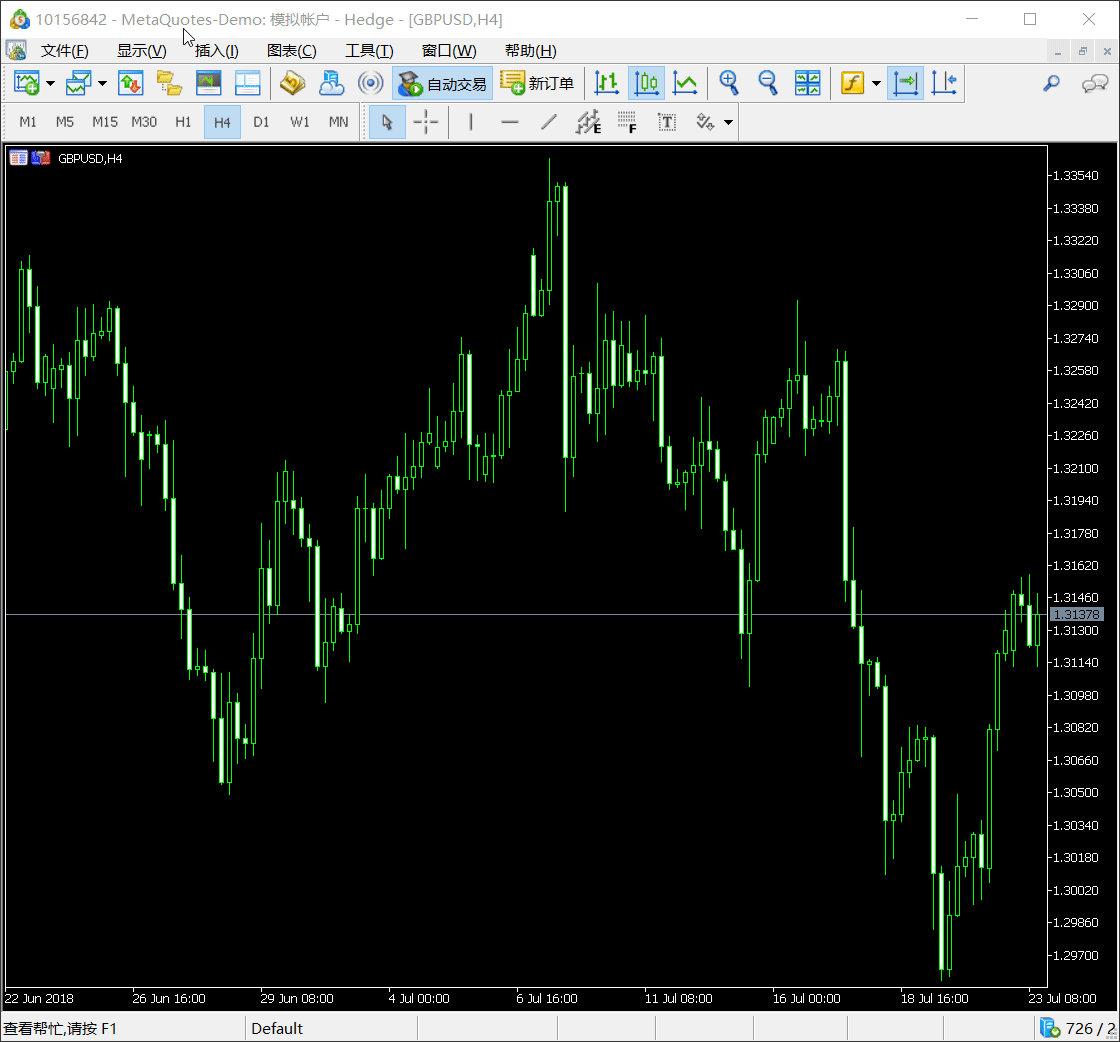Open the Data Window monitor icon
Viewport: 1120px width, 1042px height.
click(209, 84)
